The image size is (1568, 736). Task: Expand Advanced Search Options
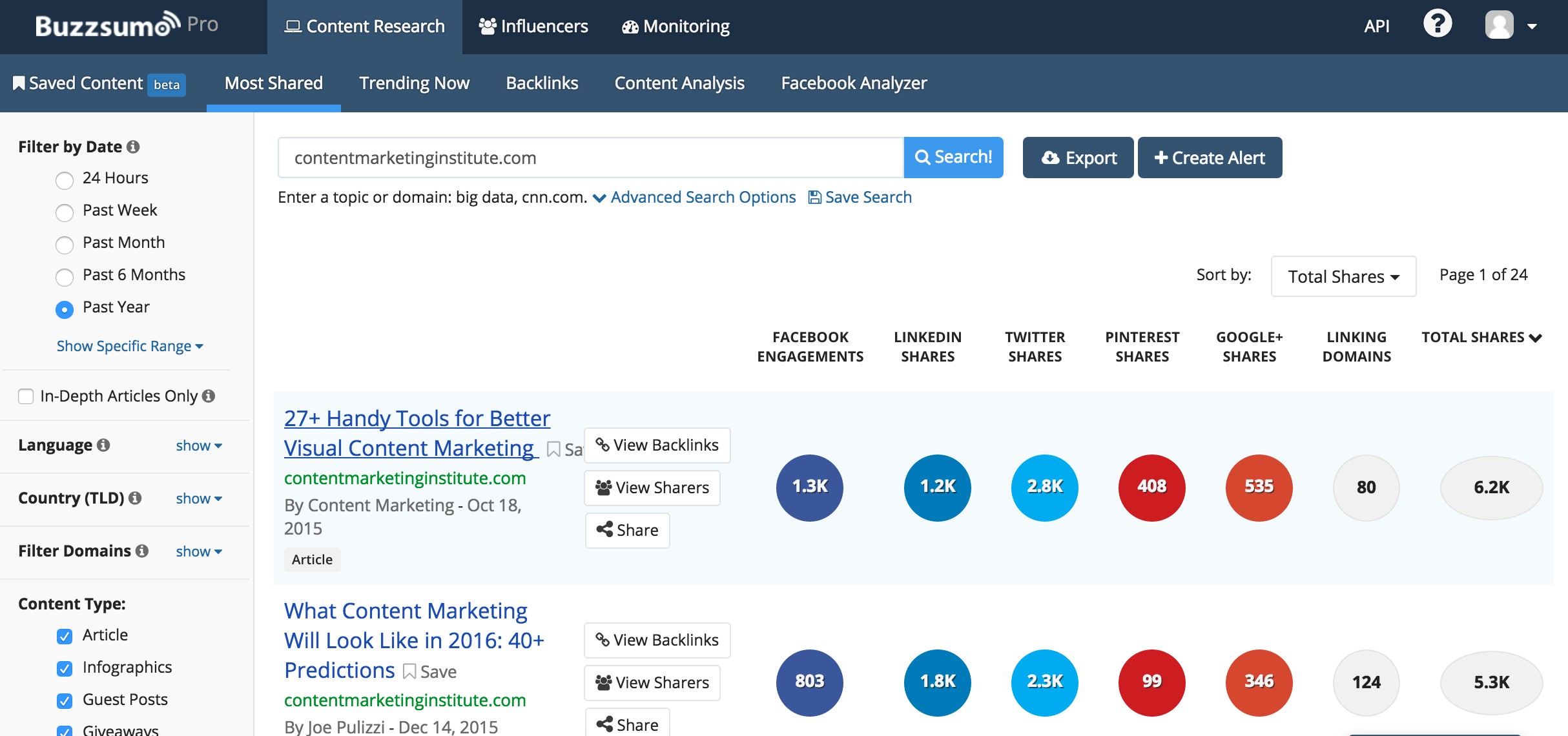click(694, 197)
